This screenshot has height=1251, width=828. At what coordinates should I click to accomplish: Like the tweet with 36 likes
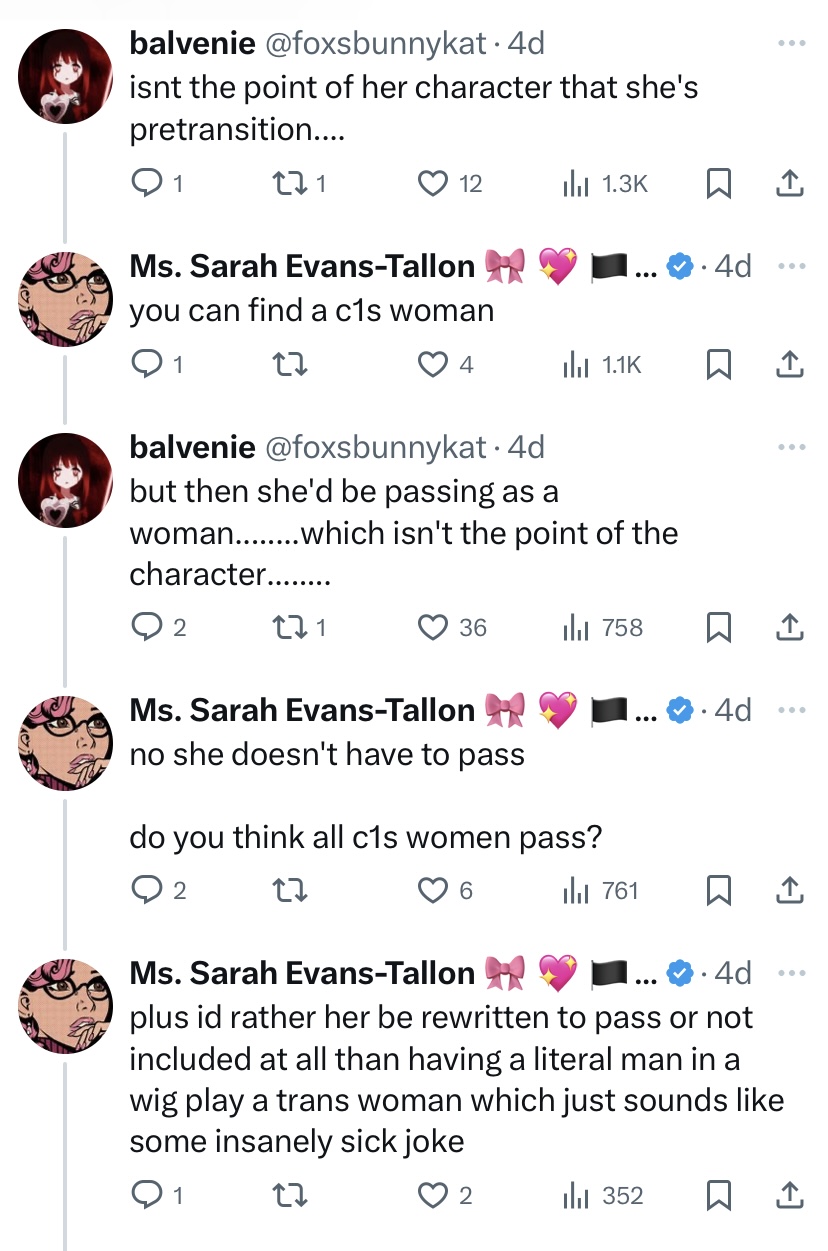(x=432, y=627)
